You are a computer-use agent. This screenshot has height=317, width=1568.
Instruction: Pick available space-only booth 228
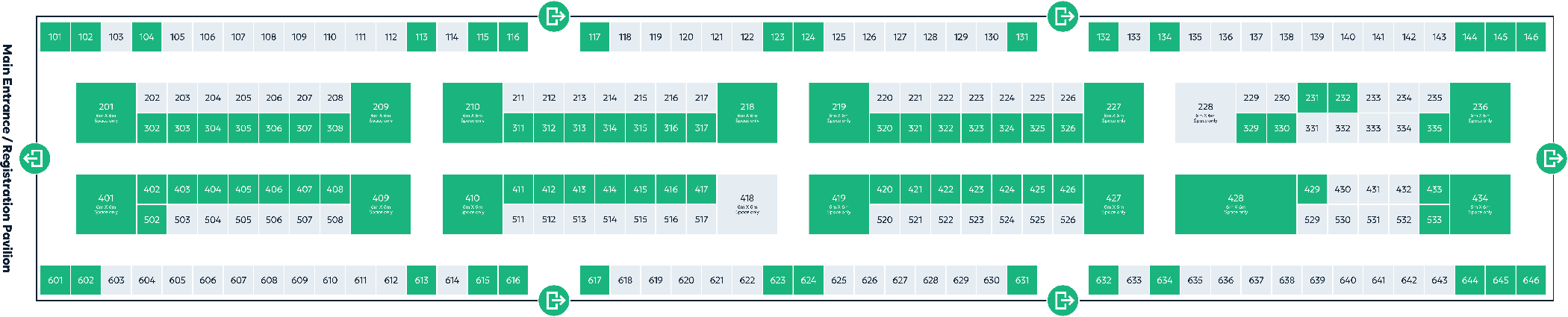(1205, 113)
